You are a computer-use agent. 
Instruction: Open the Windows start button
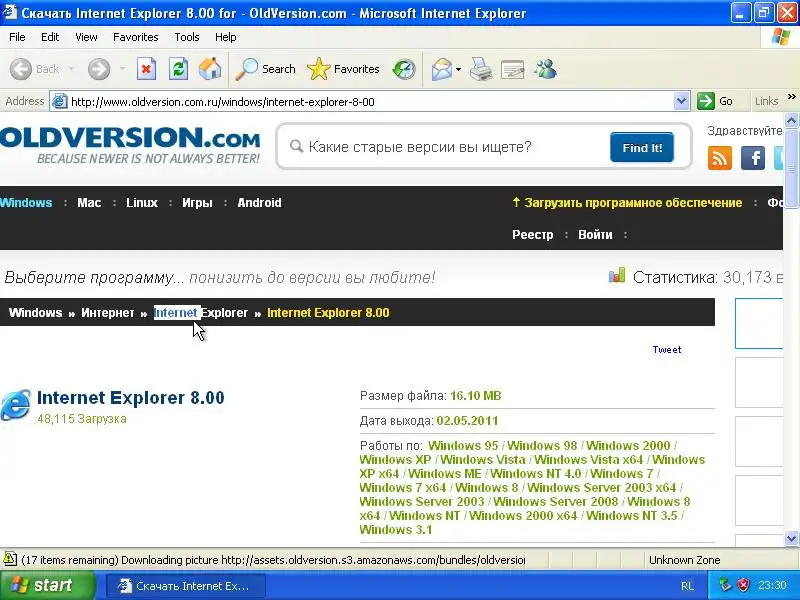pyautogui.click(x=47, y=585)
